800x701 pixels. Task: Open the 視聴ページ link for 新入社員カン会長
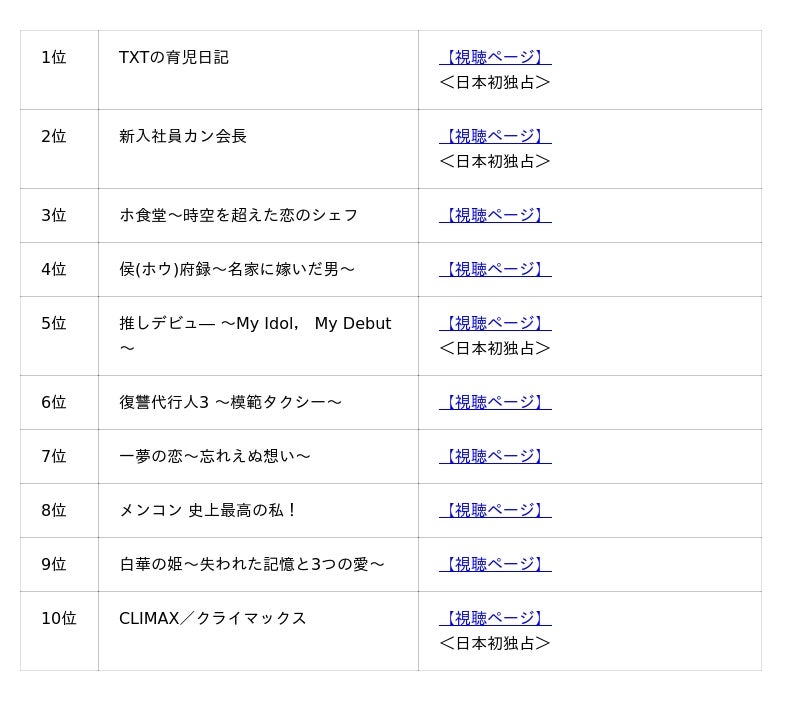(x=495, y=136)
